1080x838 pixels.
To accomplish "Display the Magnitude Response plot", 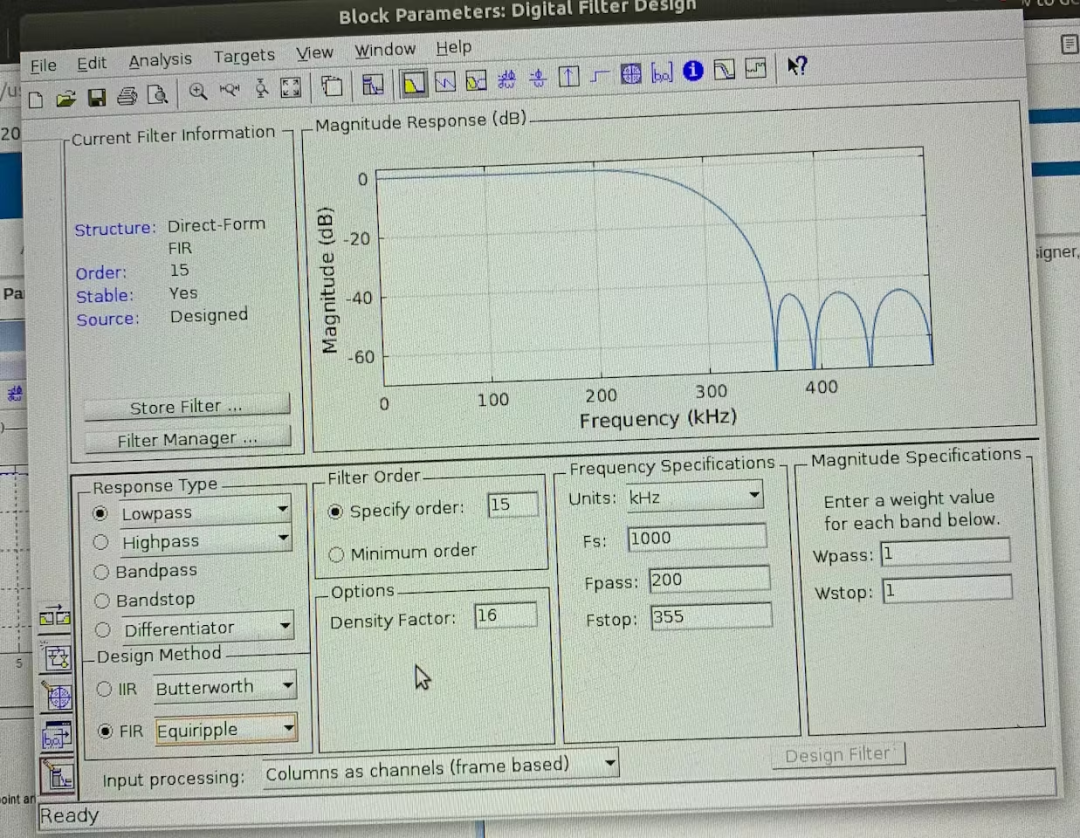I will pyautogui.click(x=414, y=84).
